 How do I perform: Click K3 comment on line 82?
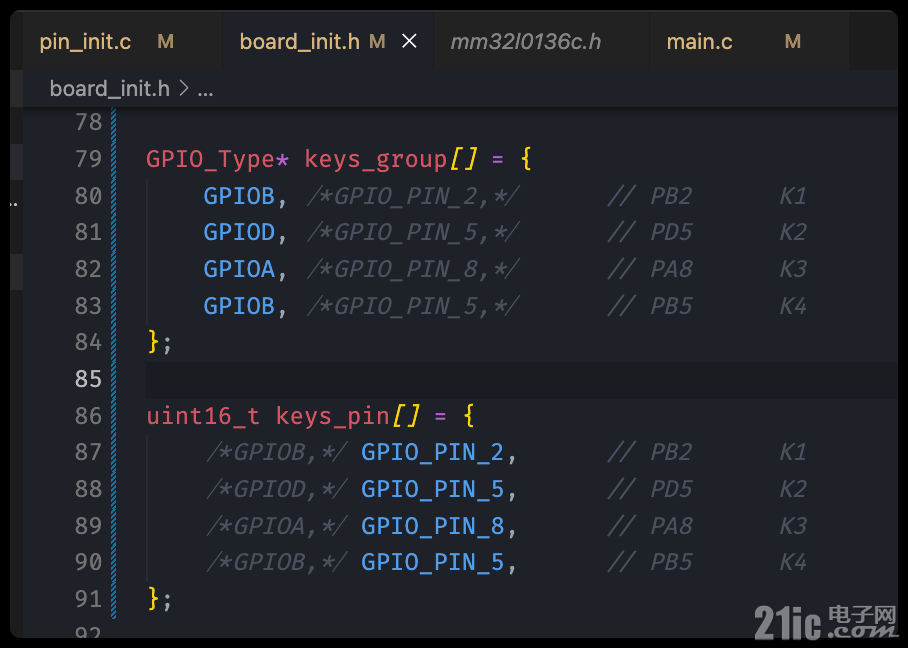[x=793, y=269]
